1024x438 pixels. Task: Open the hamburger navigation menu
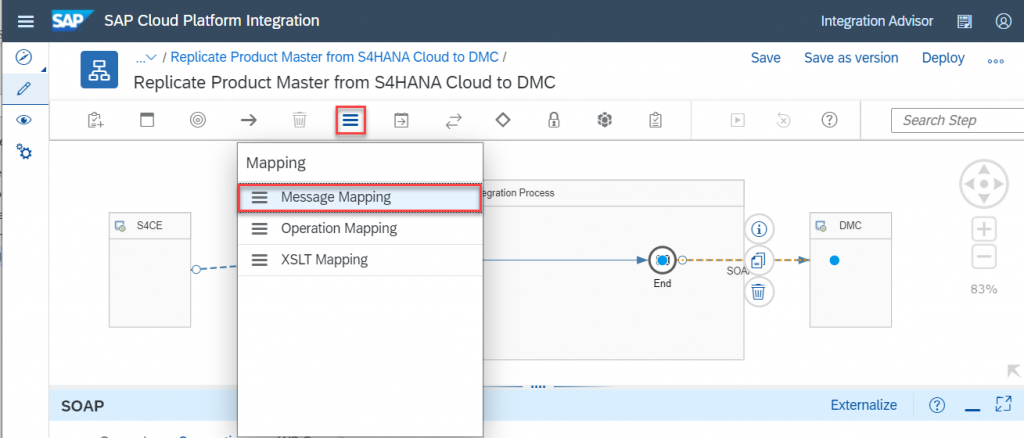[25, 21]
